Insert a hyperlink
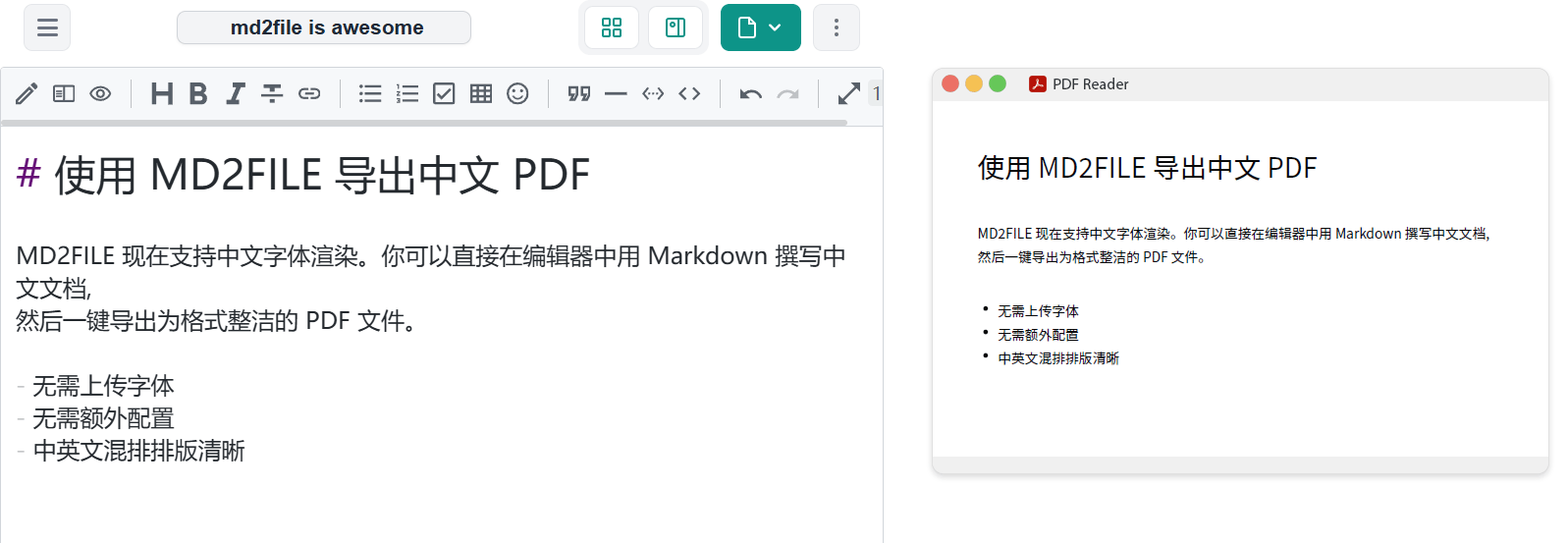1568x543 pixels. coord(309,93)
